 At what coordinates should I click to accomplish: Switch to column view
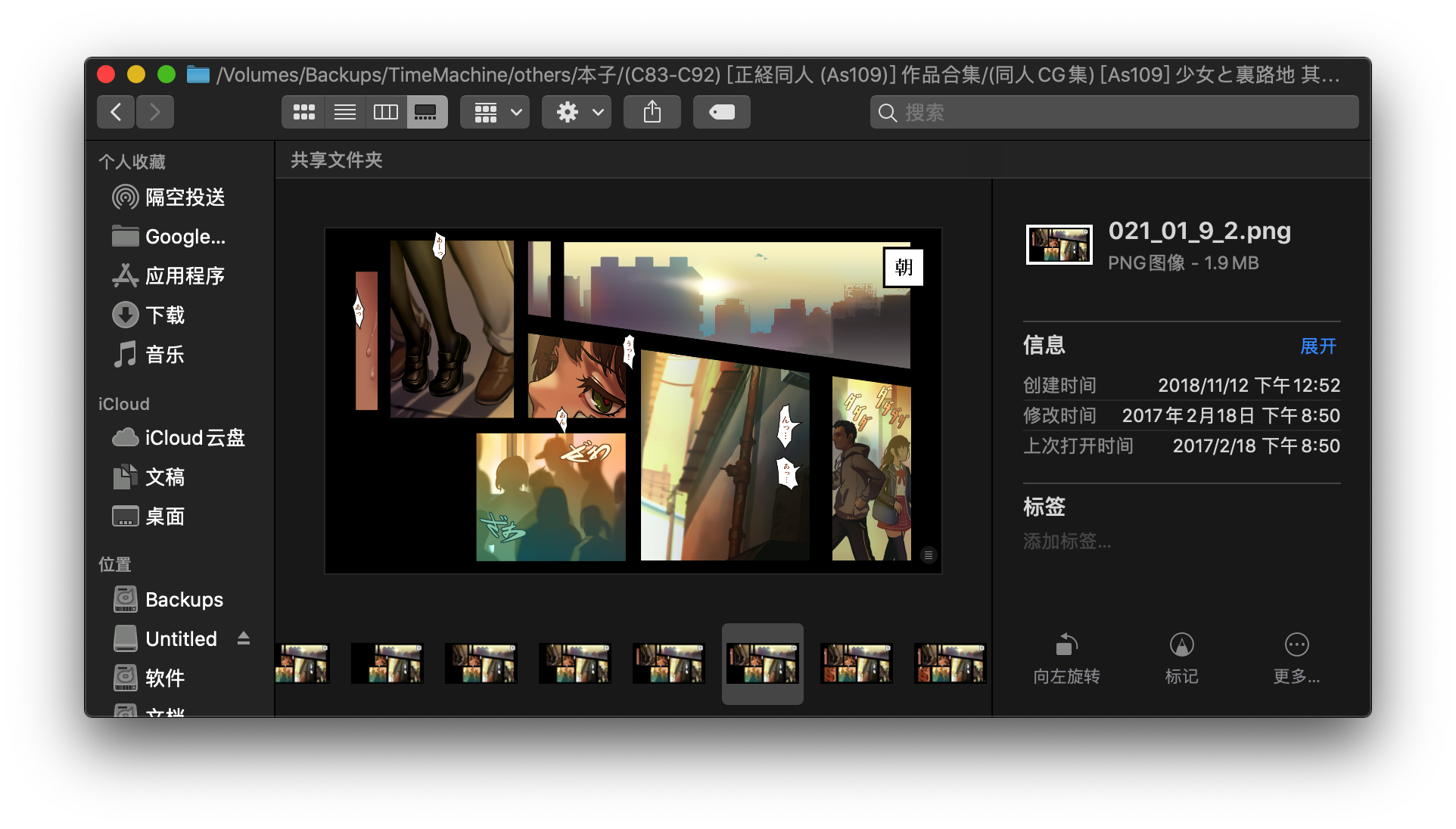[x=385, y=111]
